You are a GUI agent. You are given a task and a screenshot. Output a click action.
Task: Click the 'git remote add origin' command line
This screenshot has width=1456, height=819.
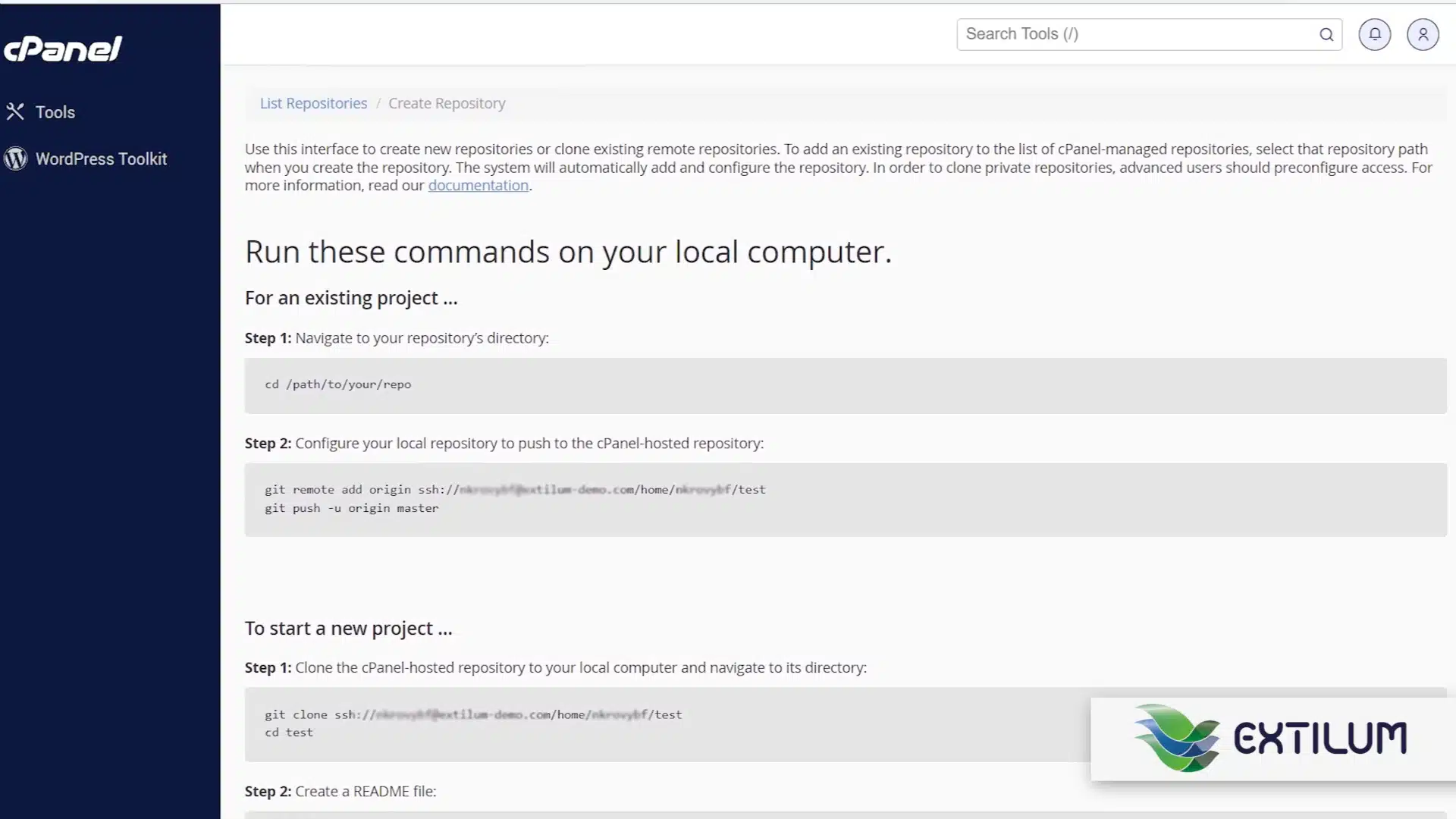click(515, 490)
